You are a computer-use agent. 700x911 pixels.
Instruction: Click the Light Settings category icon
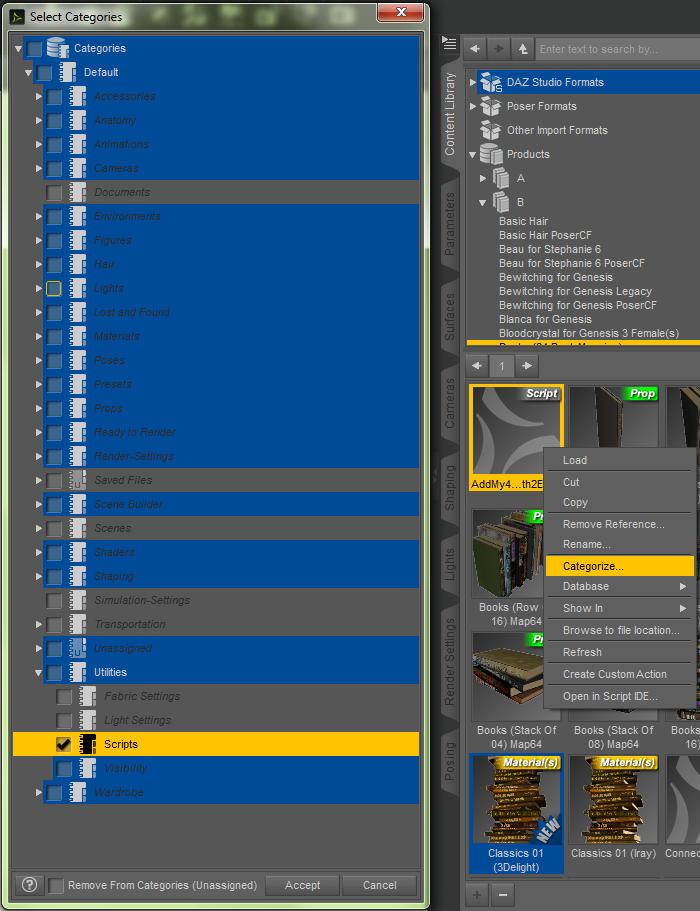click(88, 720)
